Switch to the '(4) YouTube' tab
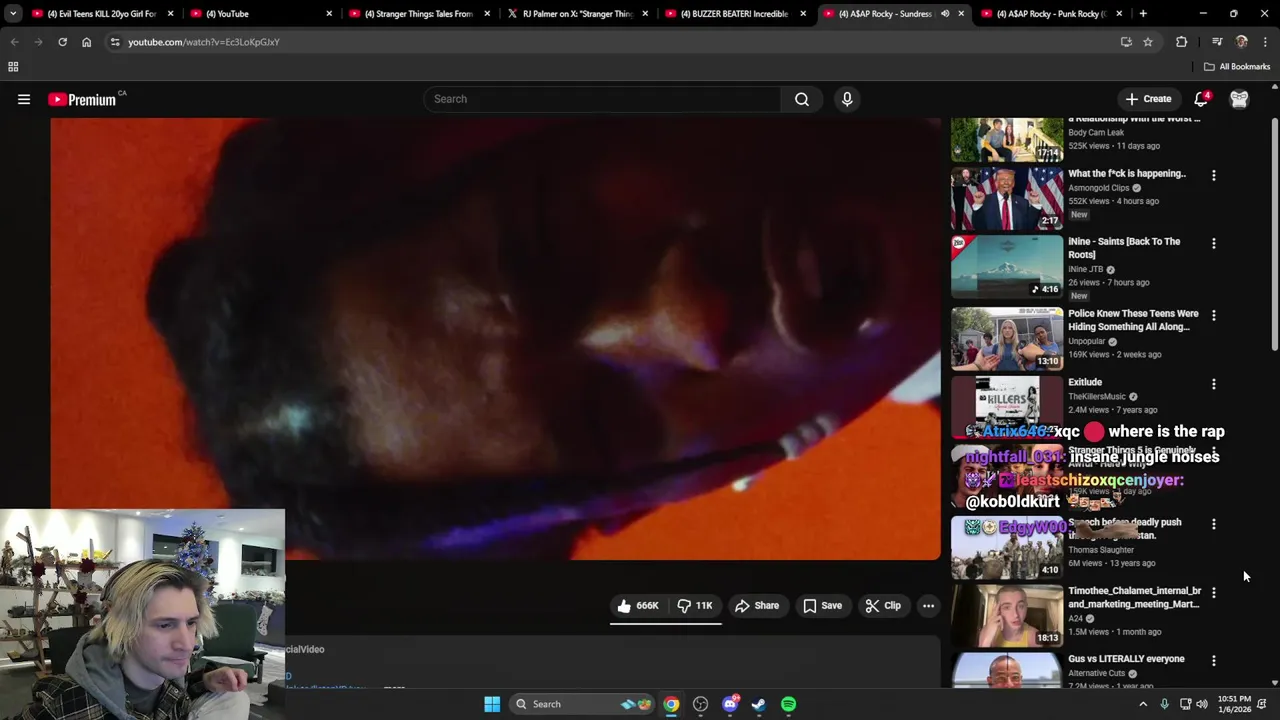Viewport: 1280px width, 720px height. click(x=262, y=14)
